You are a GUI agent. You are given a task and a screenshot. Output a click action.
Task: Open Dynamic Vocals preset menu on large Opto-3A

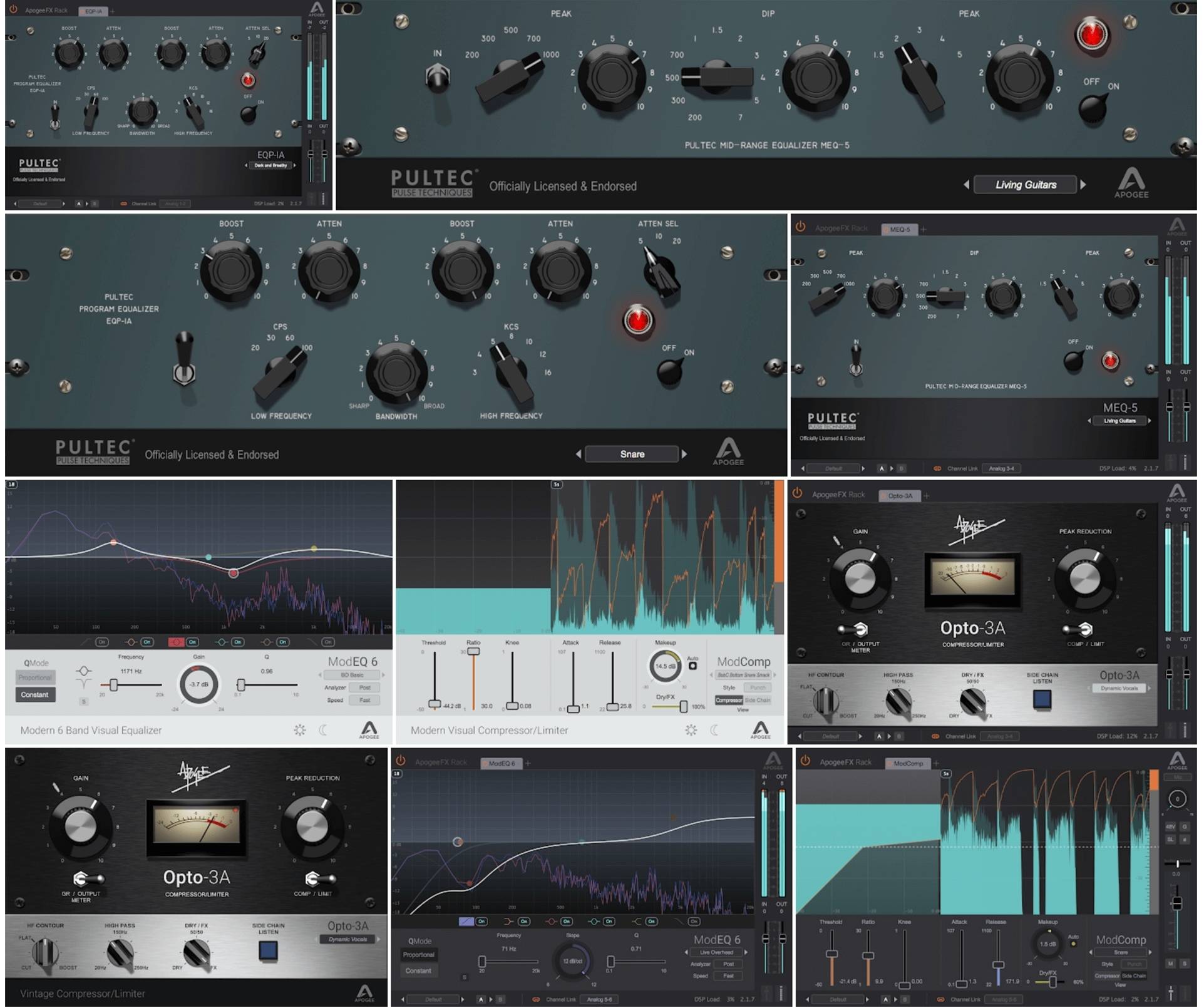(347, 939)
